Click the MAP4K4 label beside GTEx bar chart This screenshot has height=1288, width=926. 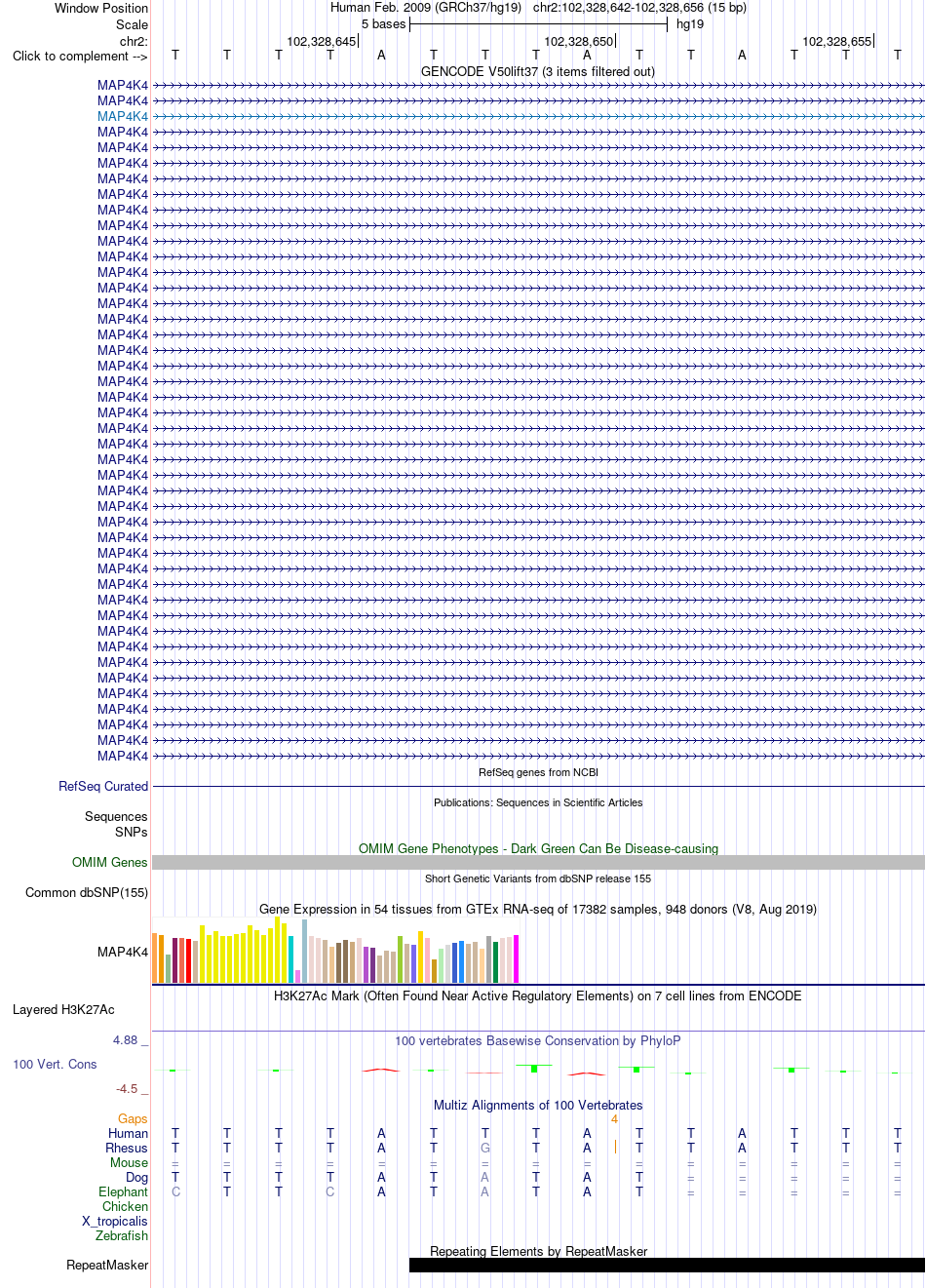click(123, 952)
